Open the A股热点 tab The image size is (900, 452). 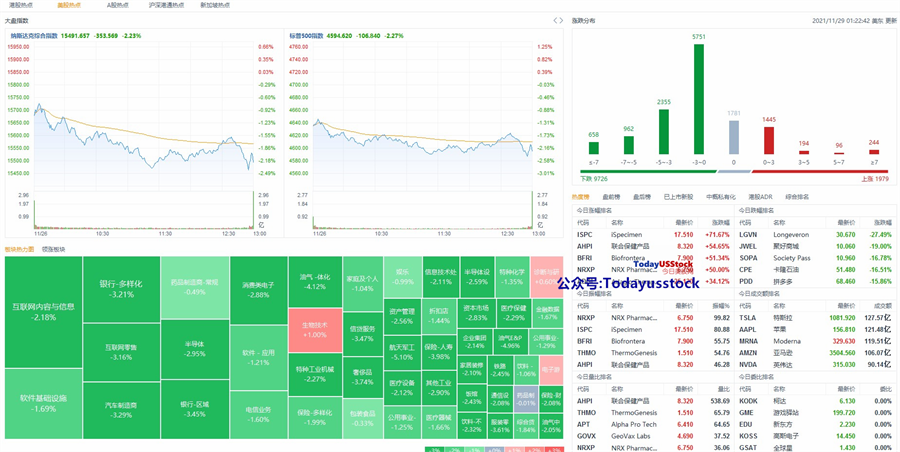click(117, 5)
